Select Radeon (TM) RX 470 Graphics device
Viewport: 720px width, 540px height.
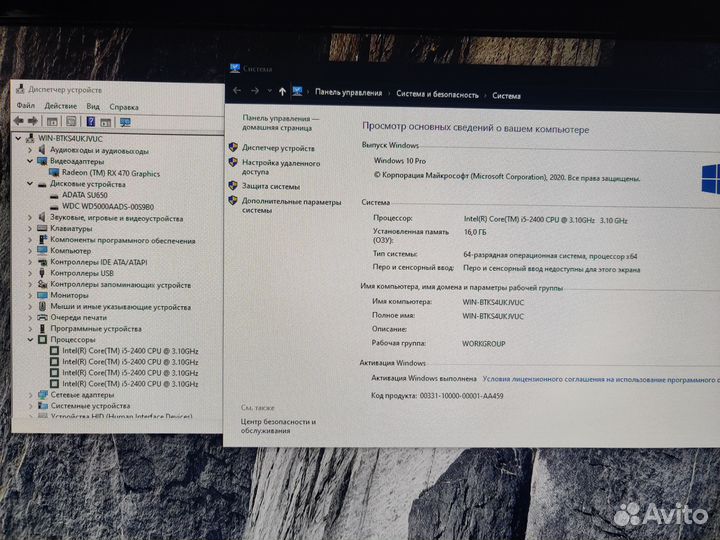click(111, 173)
